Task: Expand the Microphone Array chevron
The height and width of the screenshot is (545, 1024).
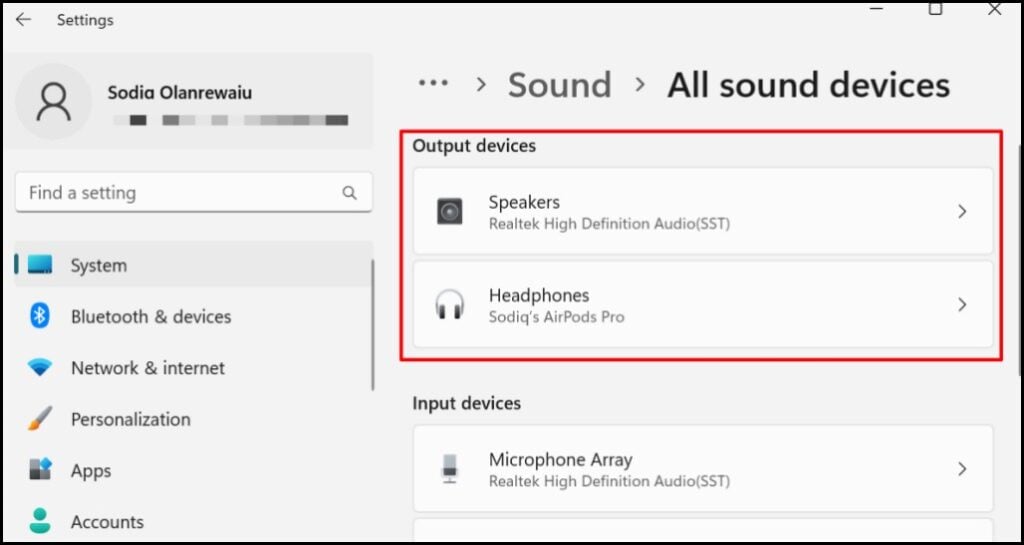Action: (962, 469)
